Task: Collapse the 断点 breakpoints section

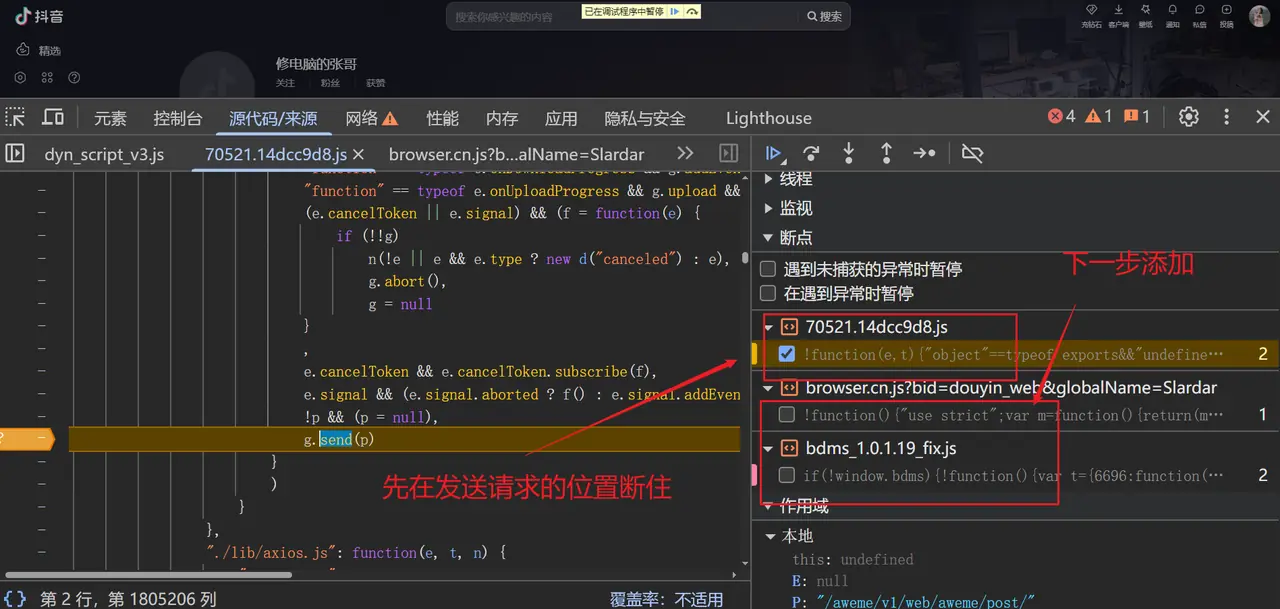Action: tap(769, 238)
